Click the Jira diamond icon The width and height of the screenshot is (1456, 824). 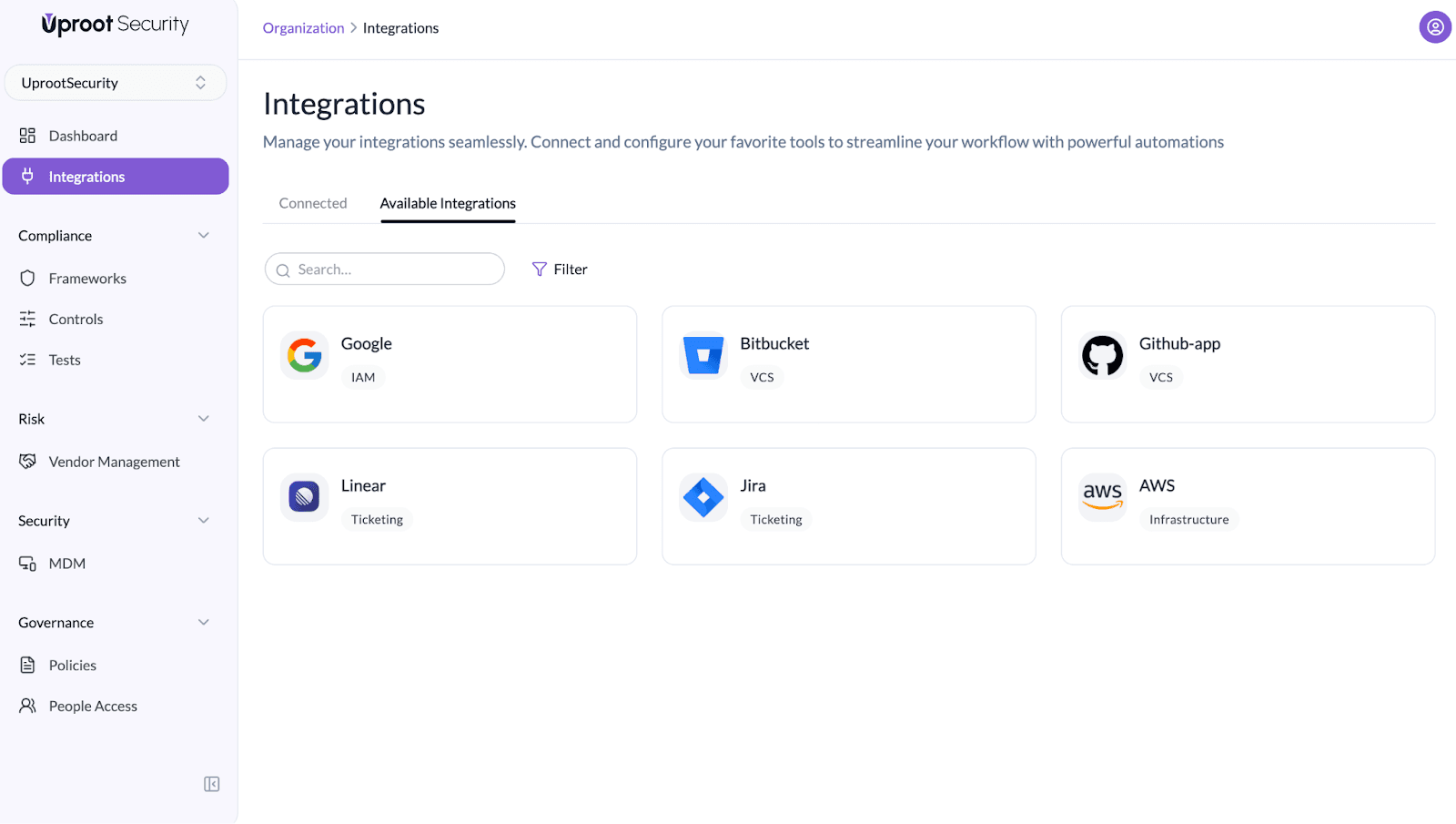coord(703,497)
